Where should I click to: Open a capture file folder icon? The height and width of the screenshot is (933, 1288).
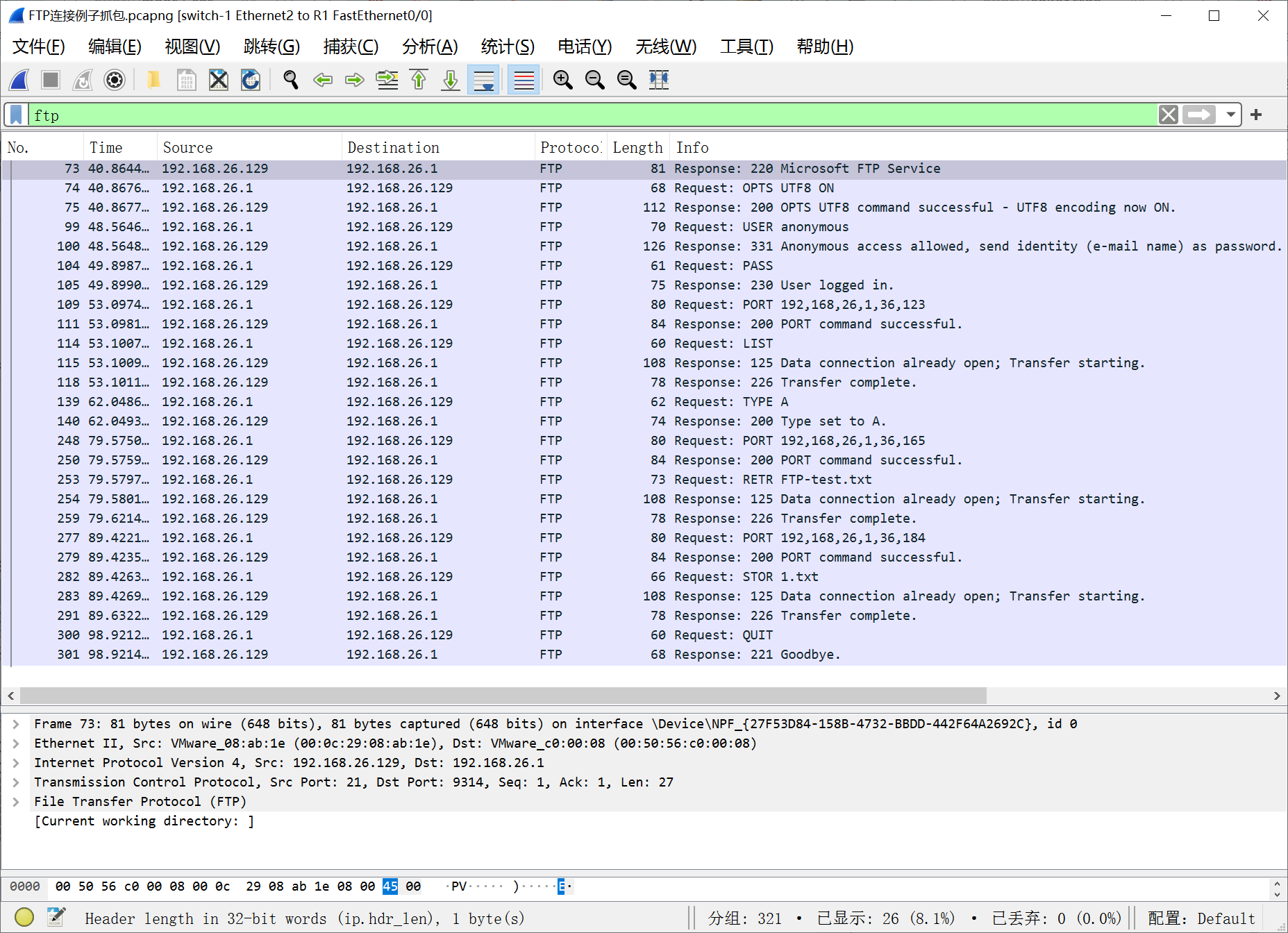(x=154, y=80)
